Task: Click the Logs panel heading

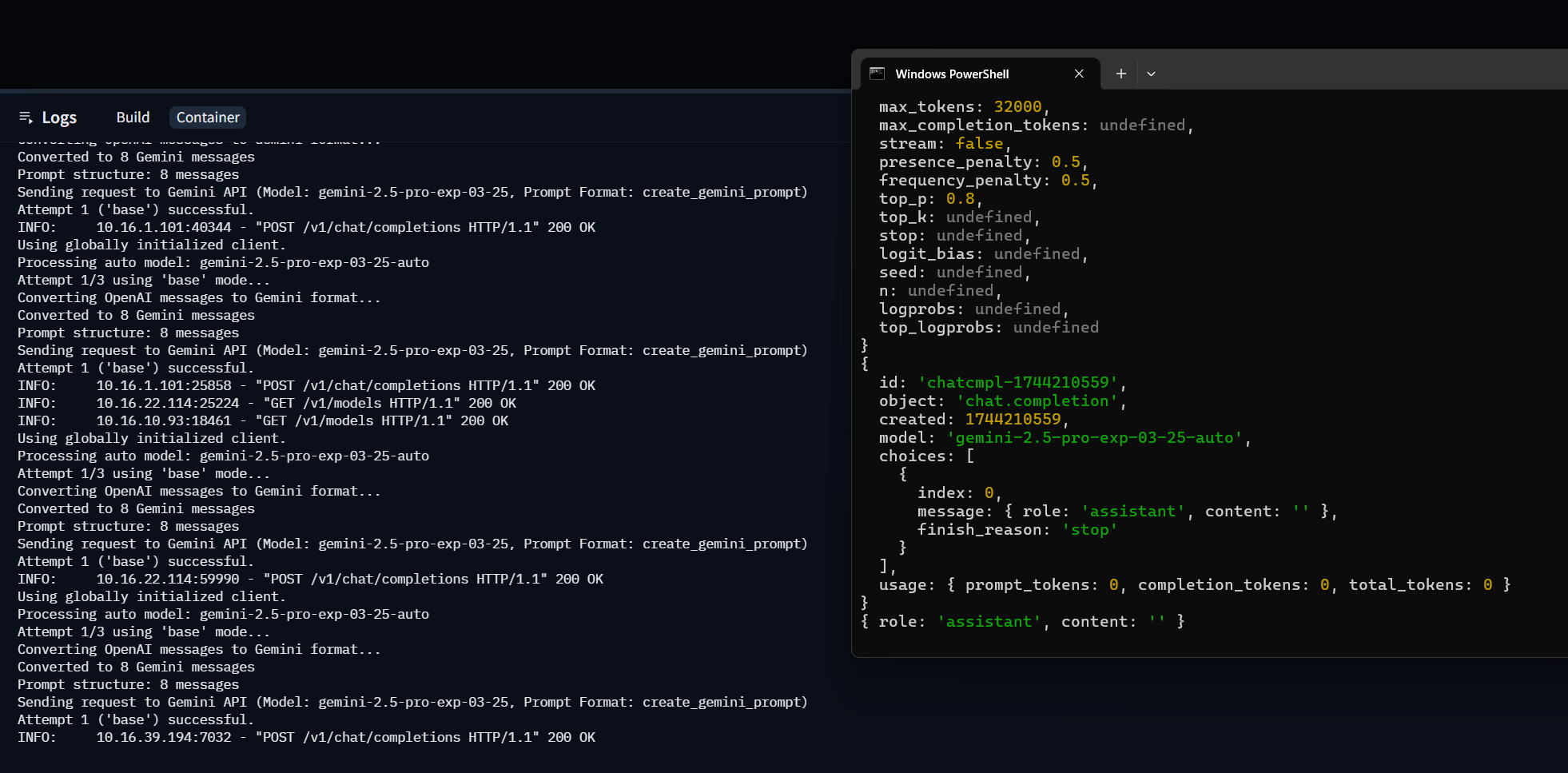Action: (x=59, y=118)
